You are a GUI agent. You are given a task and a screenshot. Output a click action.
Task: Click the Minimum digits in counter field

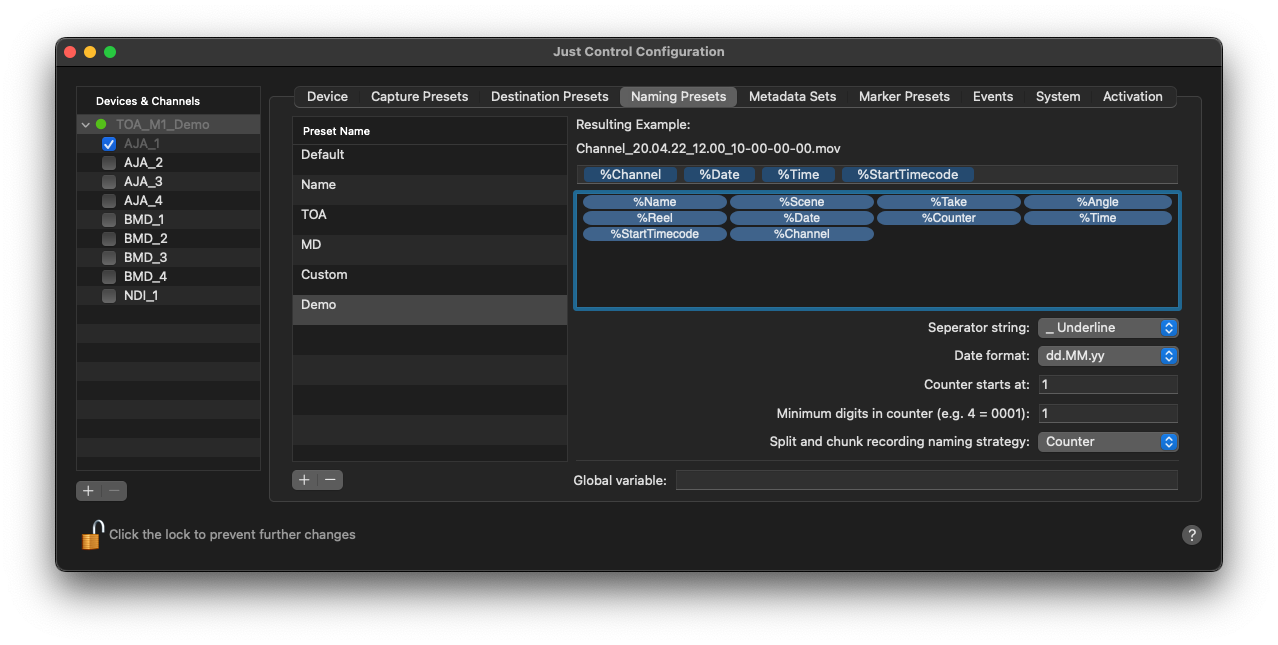pos(1108,414)
